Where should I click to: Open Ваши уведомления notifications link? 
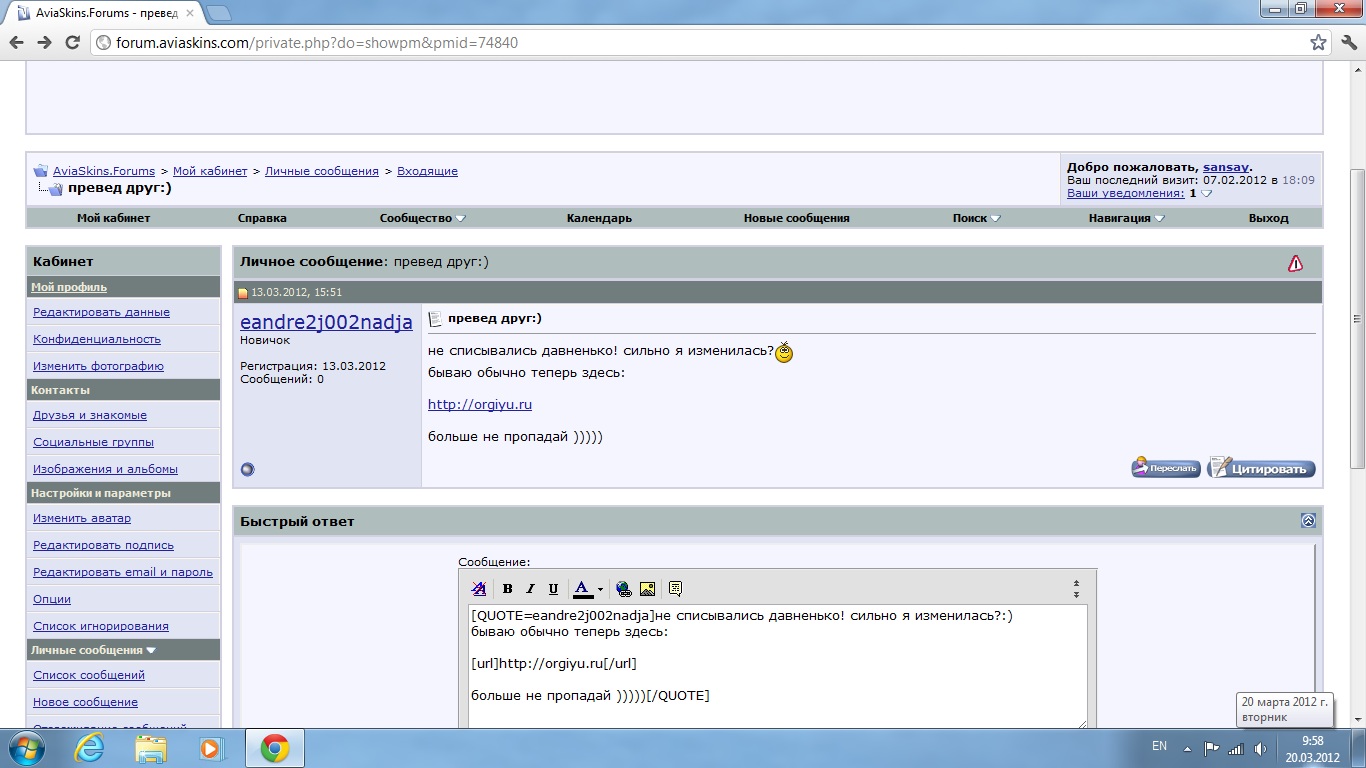click(x=1126, y=193)
